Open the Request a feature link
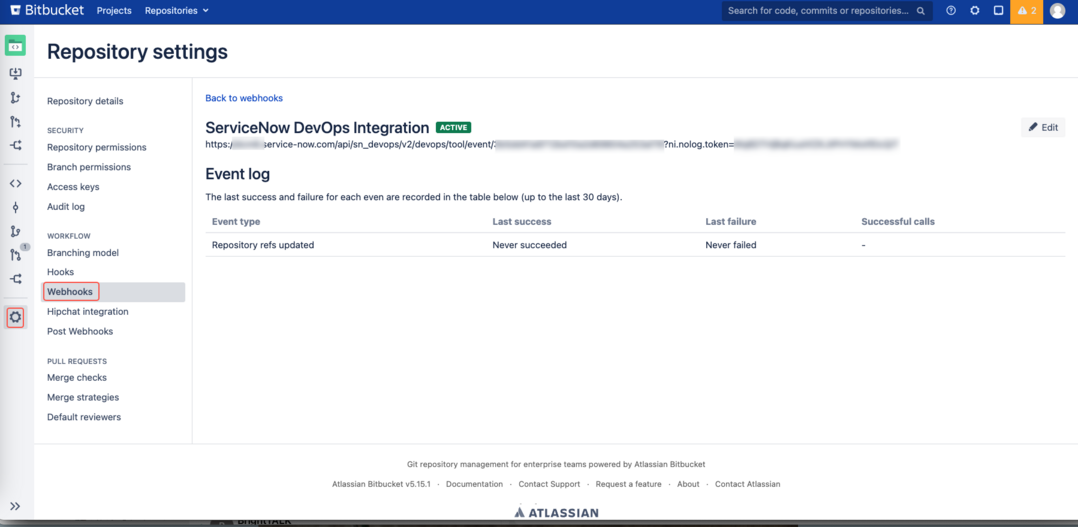Image resolution: width=1078 pixels, height=527 pixels. 628,484
